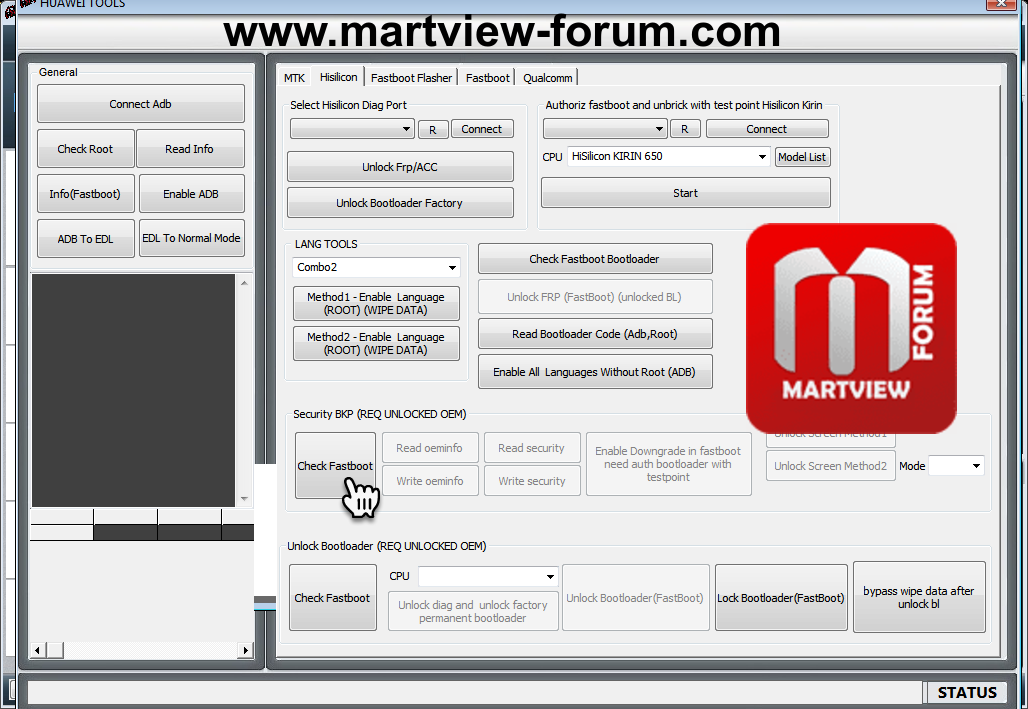1028x709 pixels.
Task: Click the ADB To EDL button
Action: click(x=85, y=239)
